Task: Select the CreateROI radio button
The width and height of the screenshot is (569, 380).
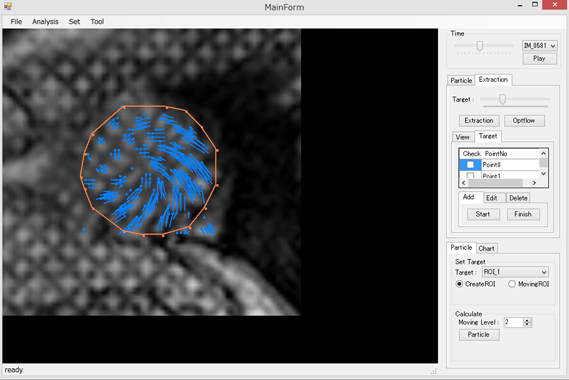Action: click(x=459, y=284)
